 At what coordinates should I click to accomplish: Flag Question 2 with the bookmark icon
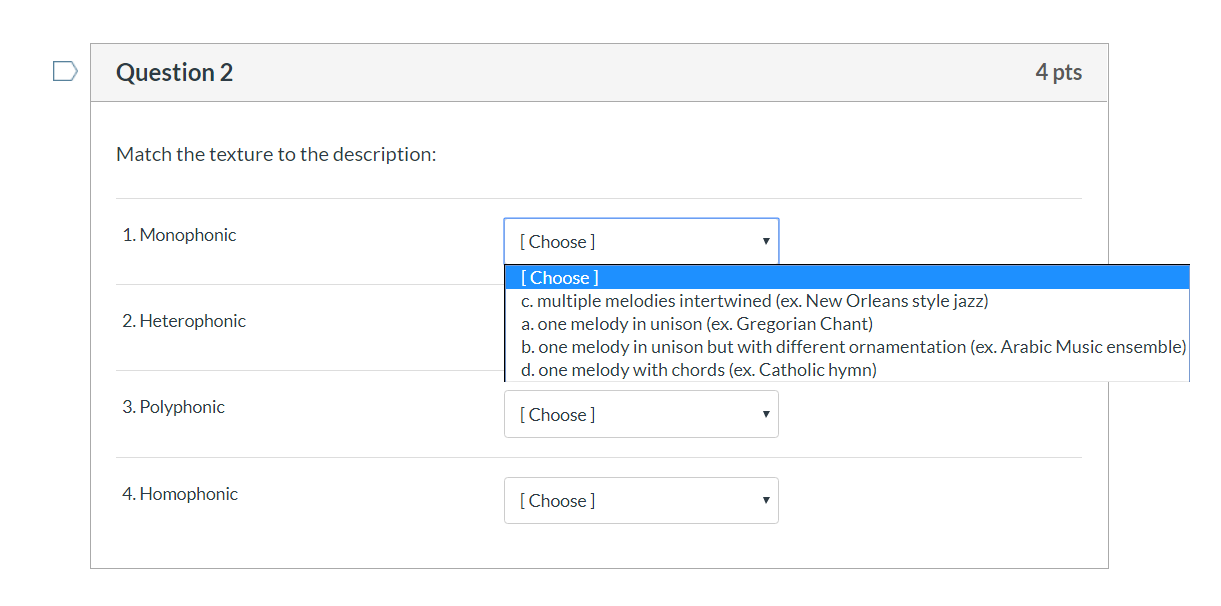pyautogui.click(x=65, y=71)
